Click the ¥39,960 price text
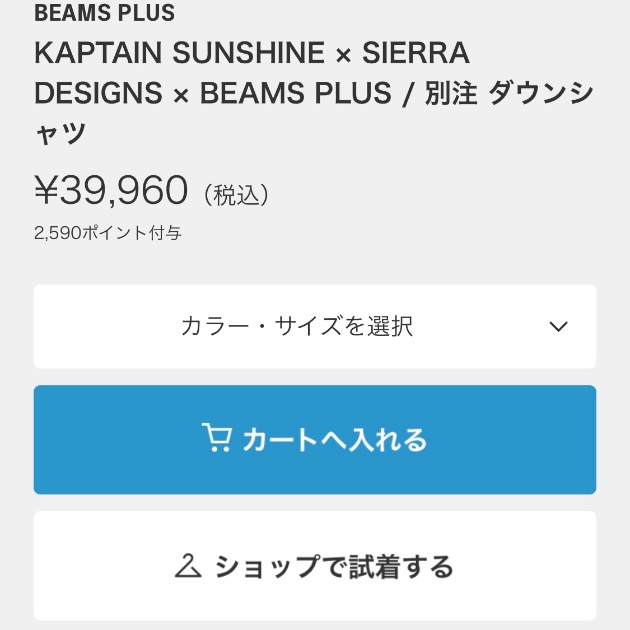This screenshot has height=630, width=630. tap(111, 190)
